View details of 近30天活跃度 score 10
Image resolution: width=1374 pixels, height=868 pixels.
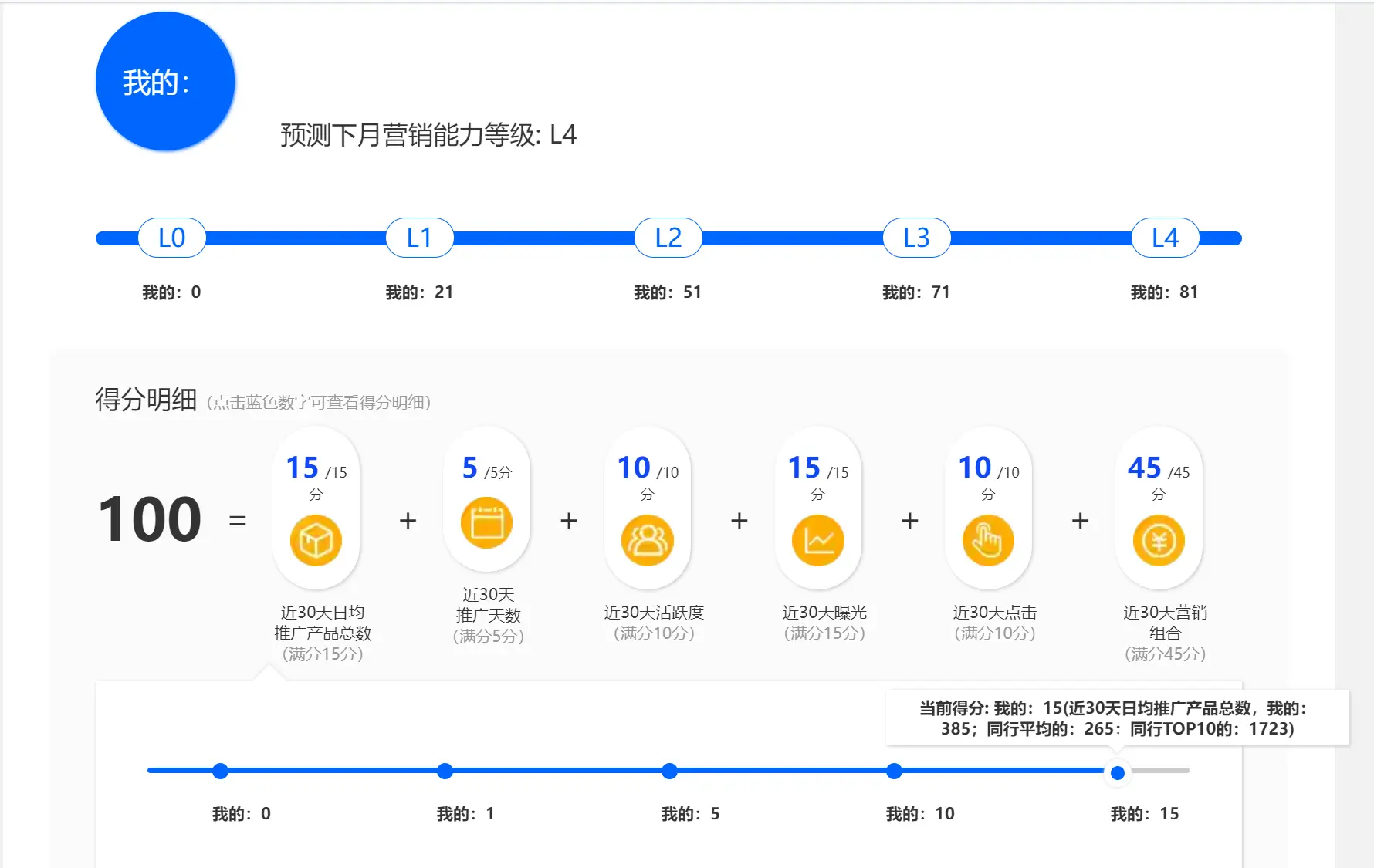pos(634,468)
